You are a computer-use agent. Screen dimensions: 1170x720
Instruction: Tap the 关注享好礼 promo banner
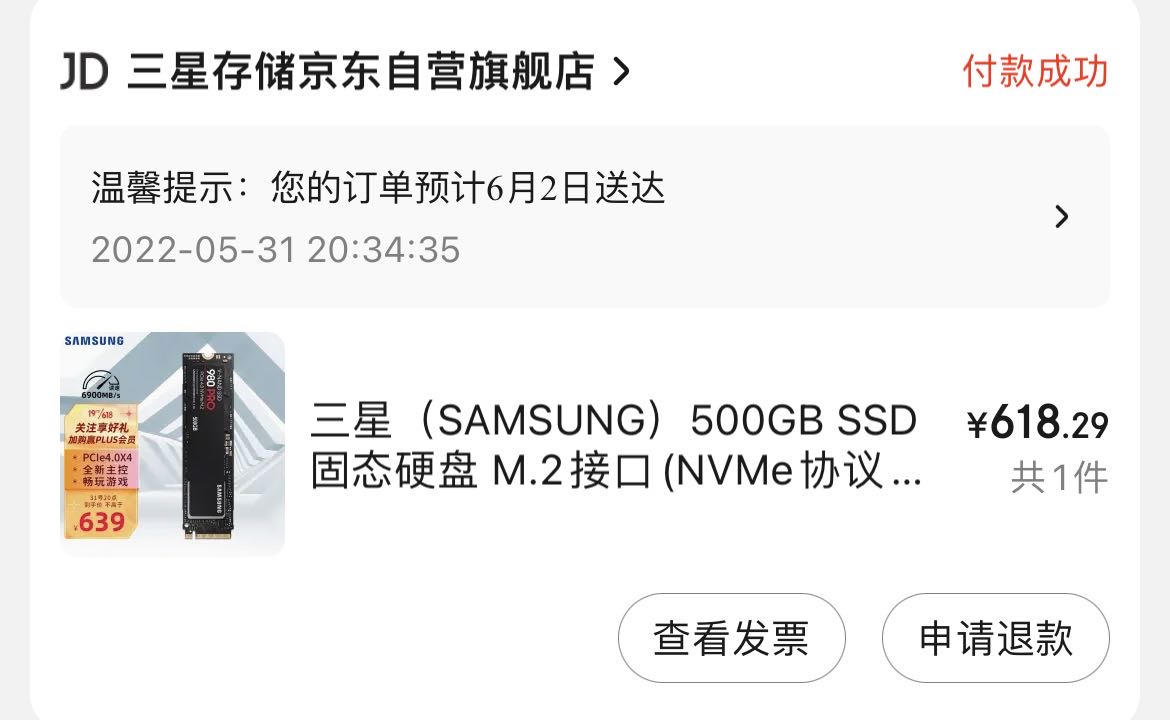[101, 428]
